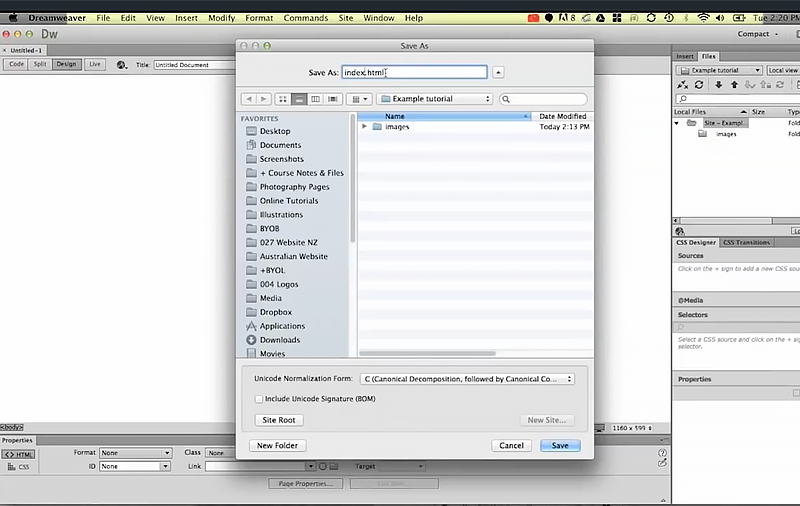
Task: Click the Synchronize icon in Files panel
Action: pyautogui.click(x=780, y=85)
